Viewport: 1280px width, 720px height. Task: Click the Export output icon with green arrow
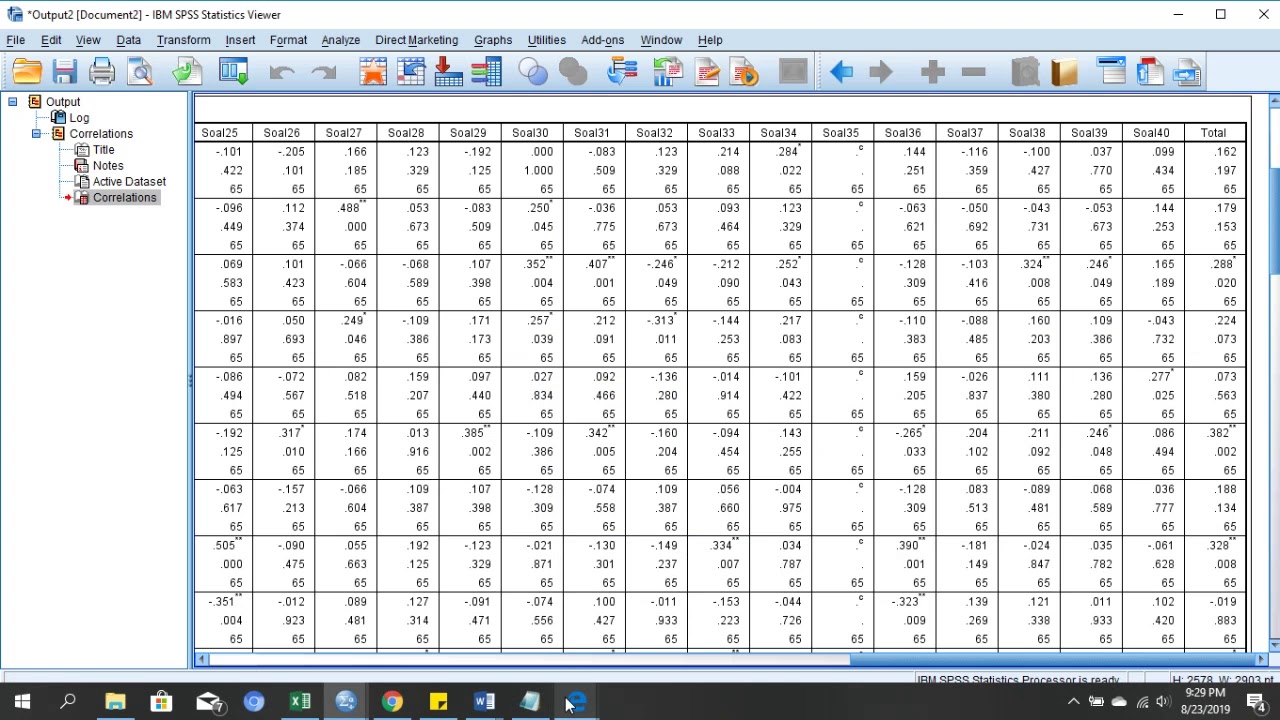click(186, 71)
